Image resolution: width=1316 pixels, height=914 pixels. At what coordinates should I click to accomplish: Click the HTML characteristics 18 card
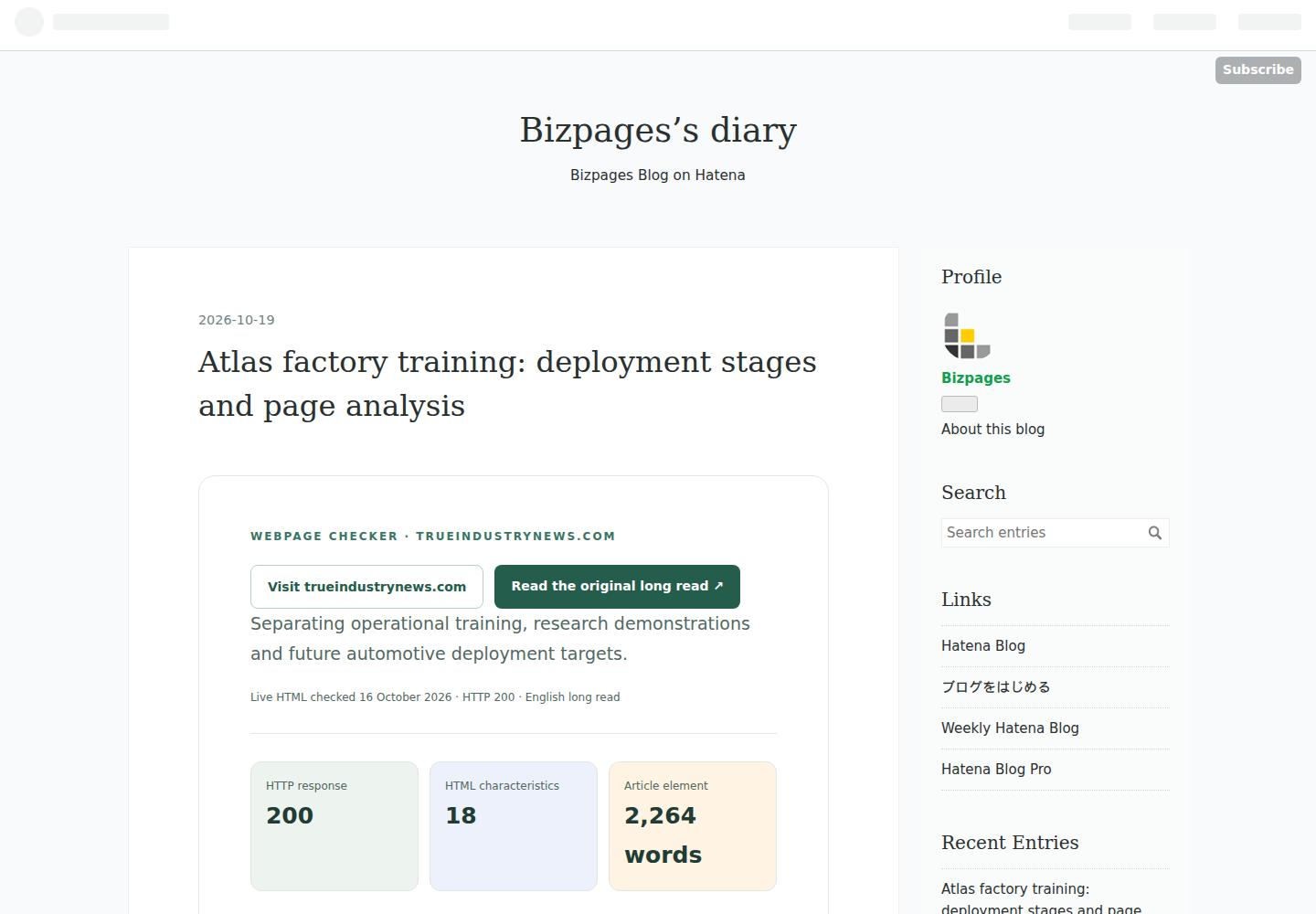(514, 826)
